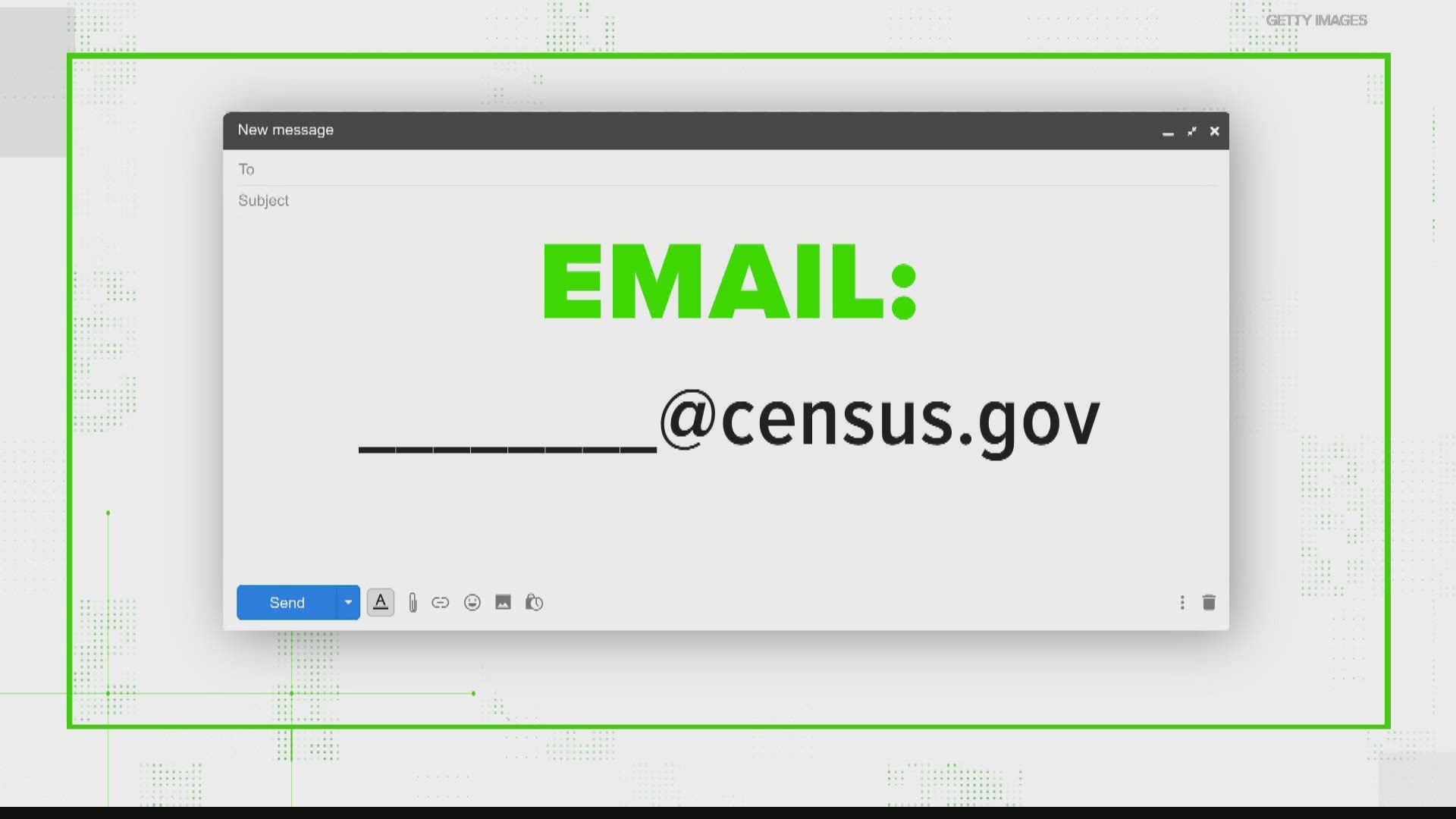
Task: Click the expand compose window button
Action: (x=1191, y=130)
